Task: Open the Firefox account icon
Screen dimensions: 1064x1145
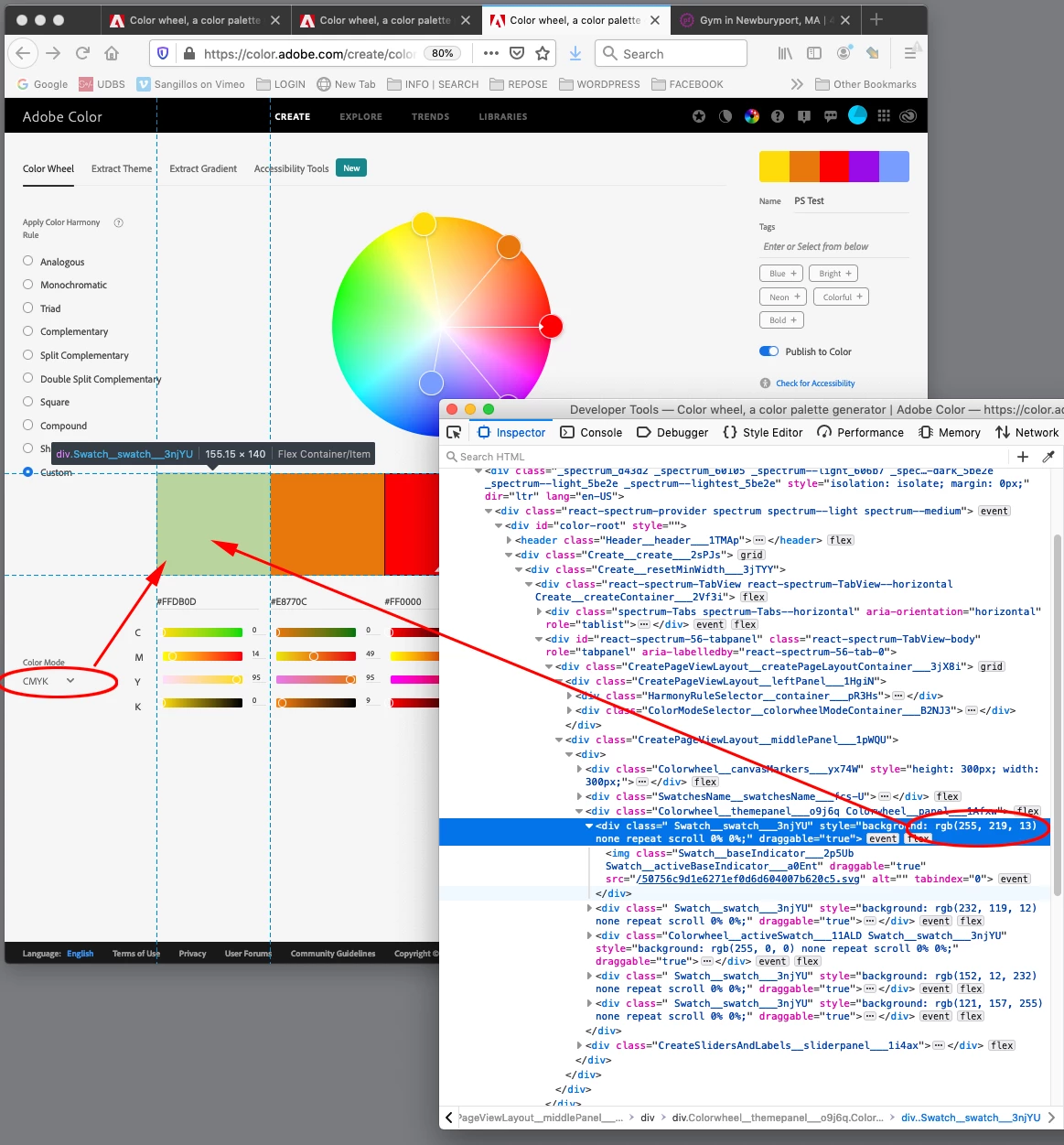Action: 844,53
